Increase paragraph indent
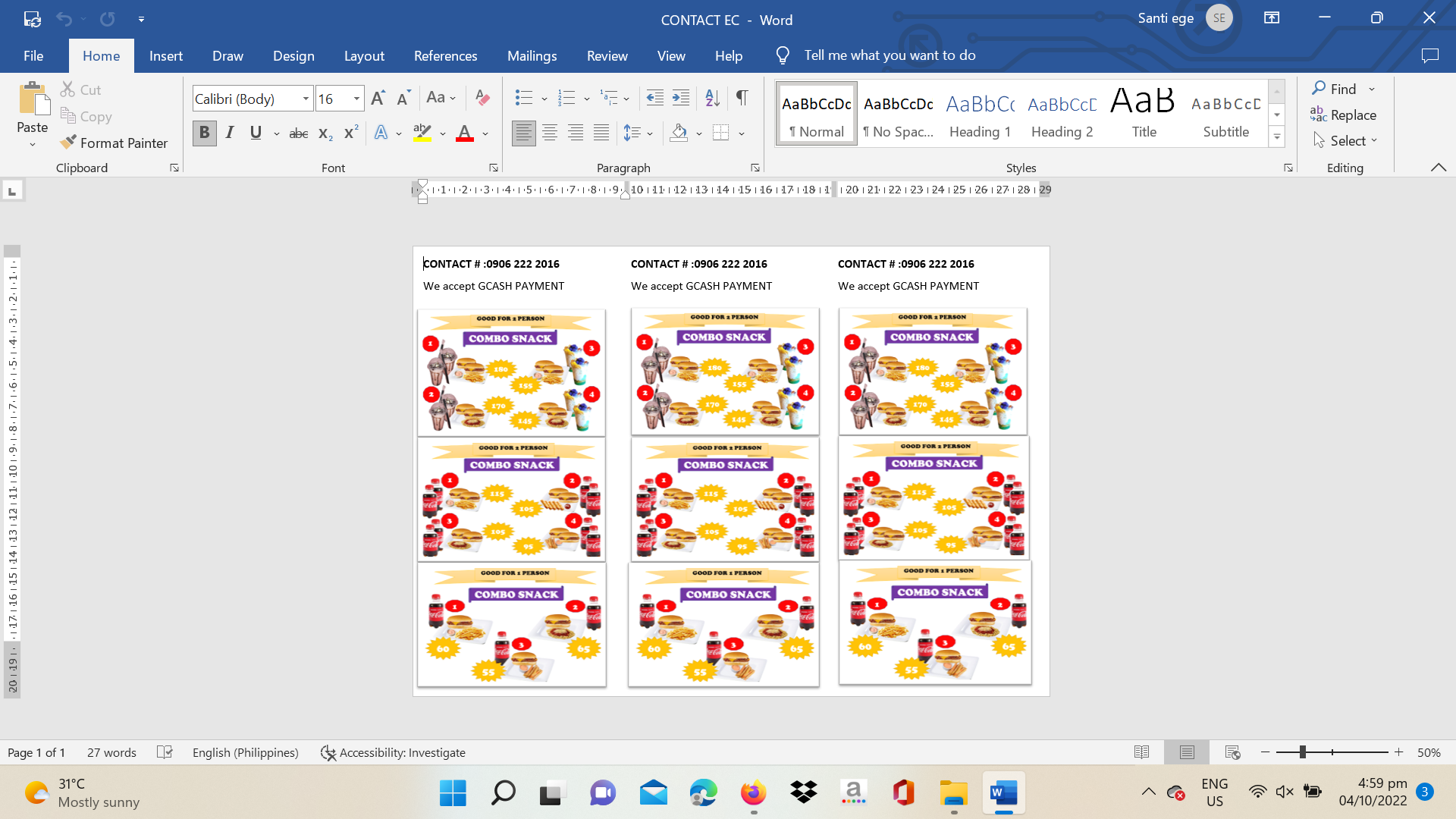 pyautogui.click(x=681, y=98)
